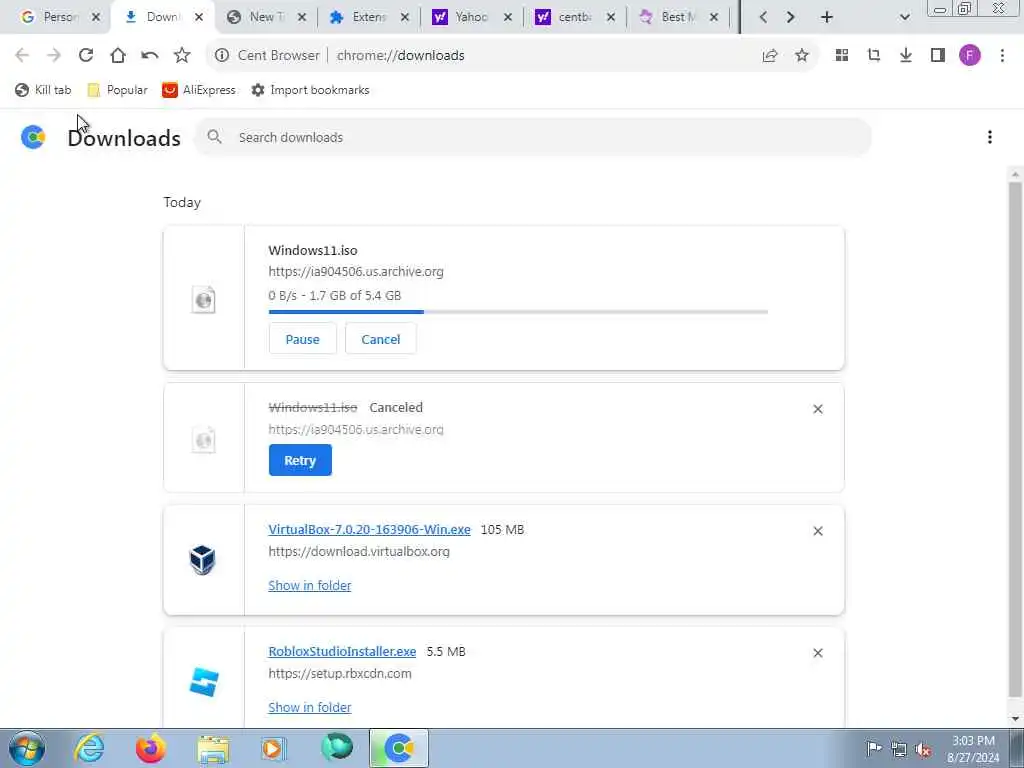Toggle the side panel icon
Viewport: 1024px width, 768px height.
(x=938, y=56)
